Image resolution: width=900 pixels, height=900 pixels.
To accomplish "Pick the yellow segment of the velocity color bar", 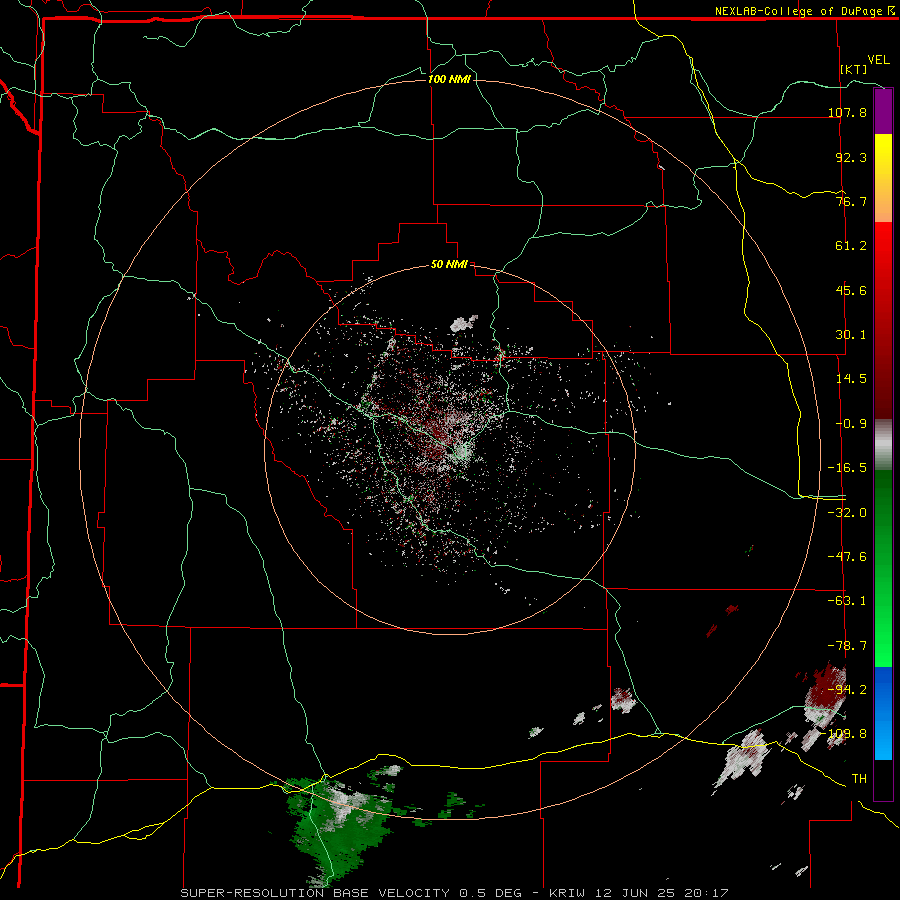I will pos(883,156).
